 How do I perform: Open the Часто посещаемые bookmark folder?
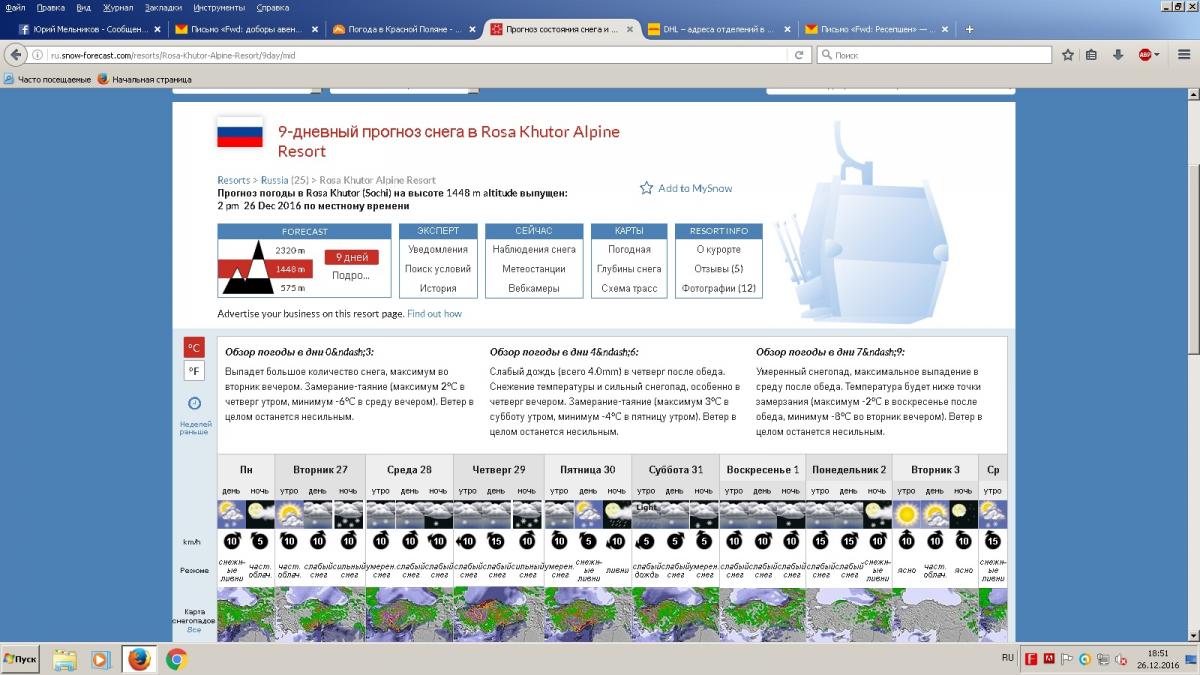[47, 79]
